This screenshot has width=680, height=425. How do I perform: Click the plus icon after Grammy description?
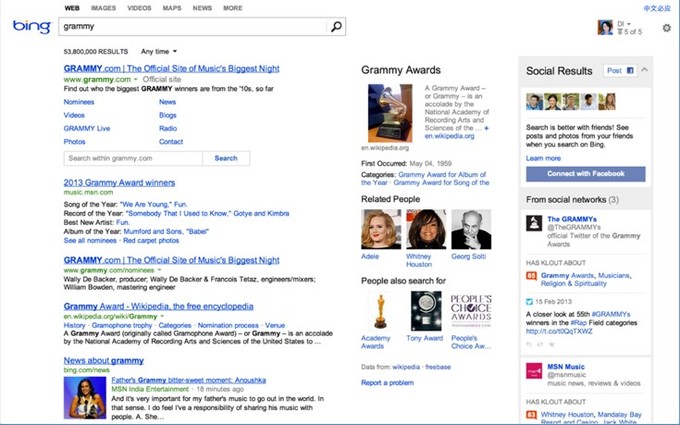[487, 128]
